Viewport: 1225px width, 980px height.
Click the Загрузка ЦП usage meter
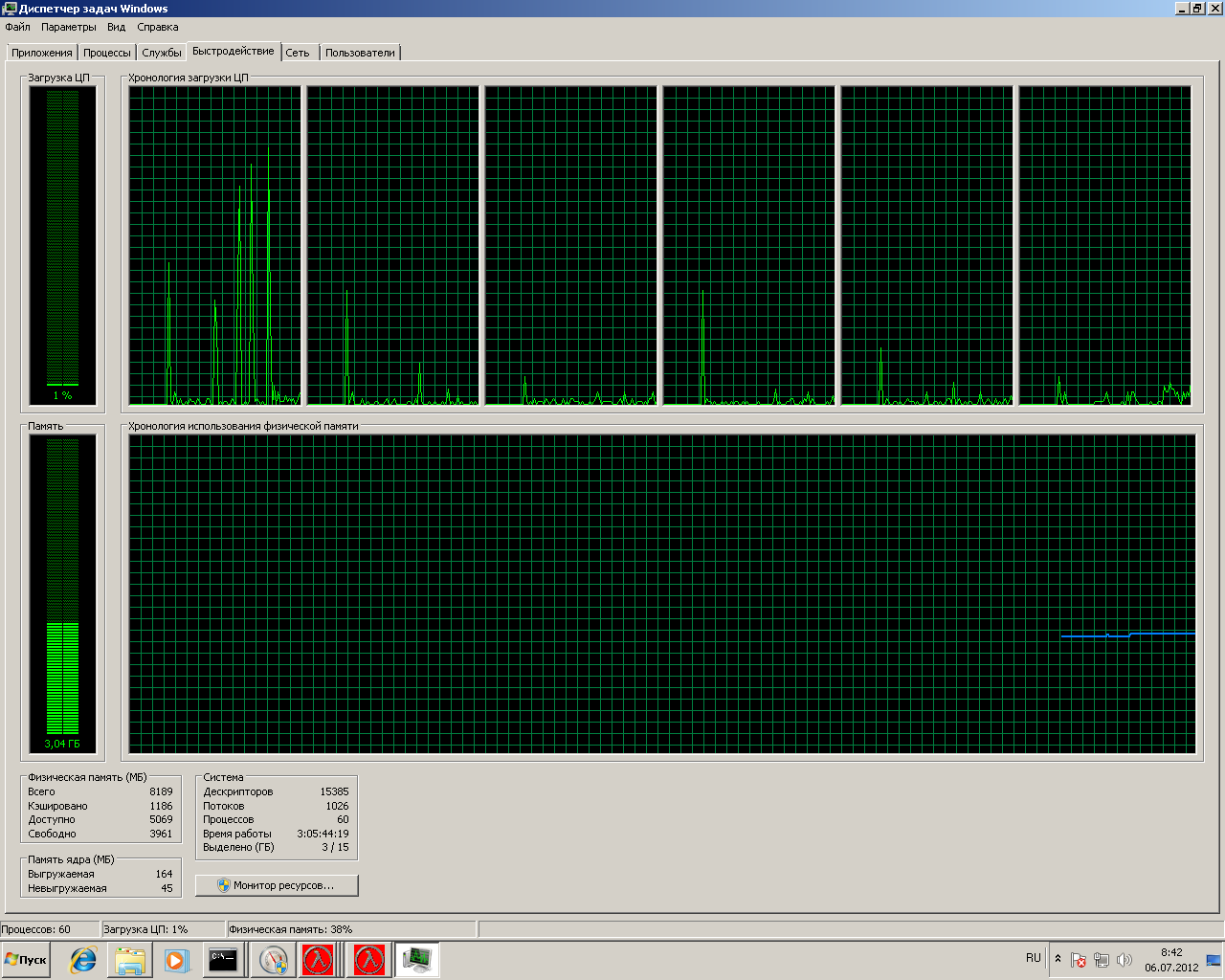tap(63, 244)
